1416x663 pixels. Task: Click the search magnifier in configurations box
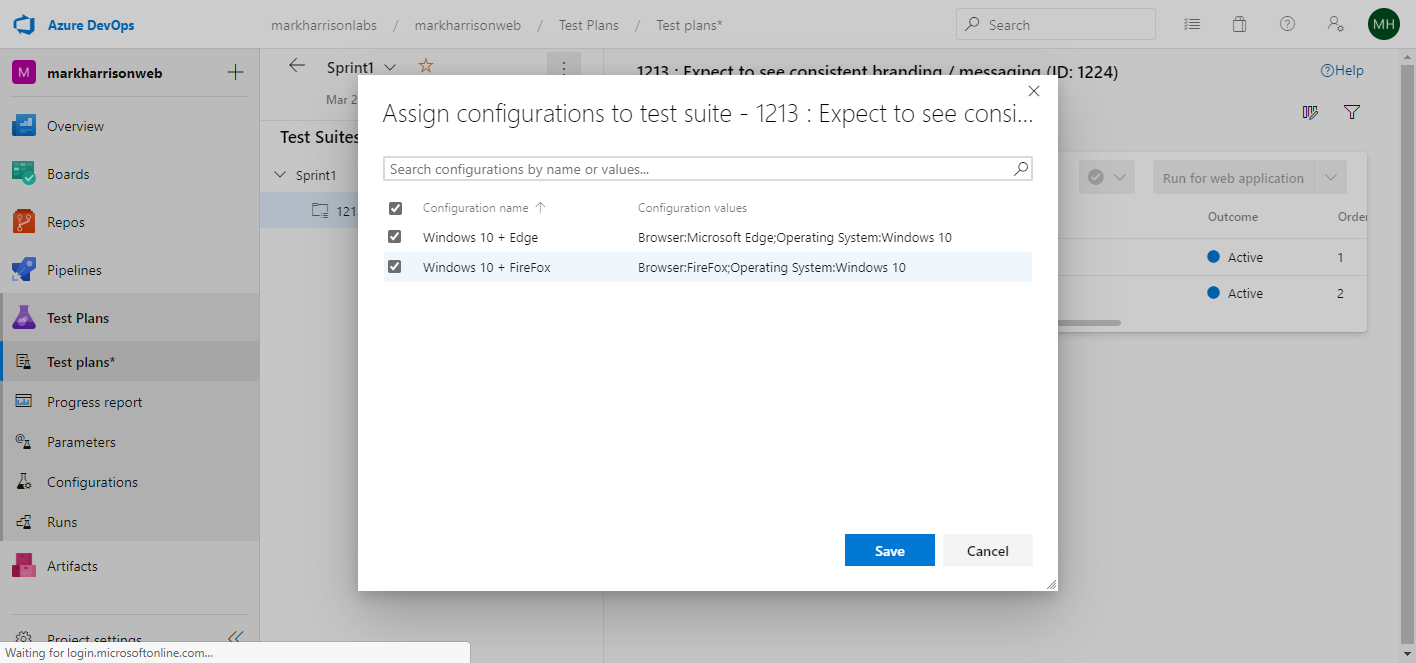1020,169
